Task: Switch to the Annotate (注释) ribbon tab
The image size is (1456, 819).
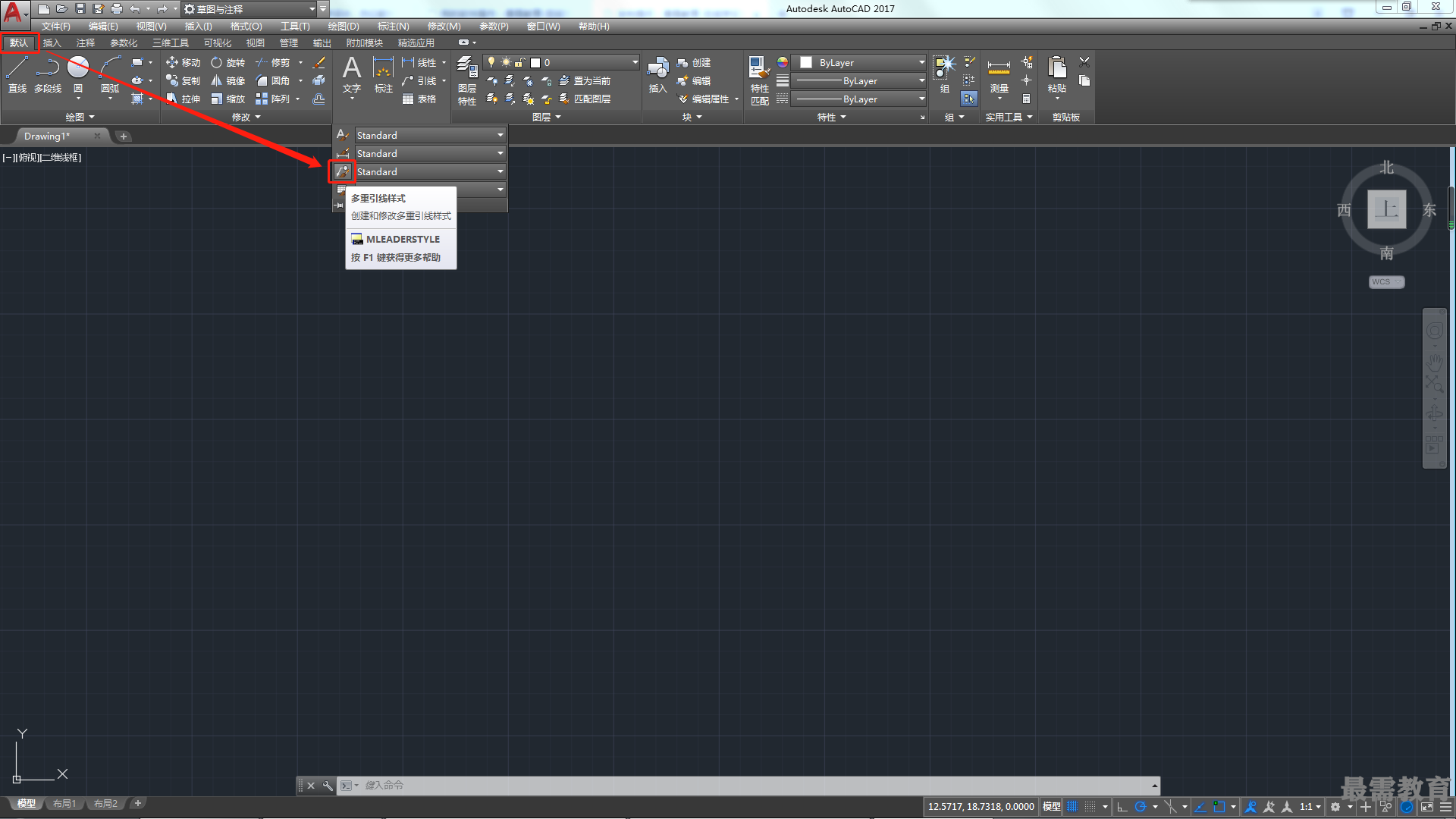Action: (x=86, y=42)
